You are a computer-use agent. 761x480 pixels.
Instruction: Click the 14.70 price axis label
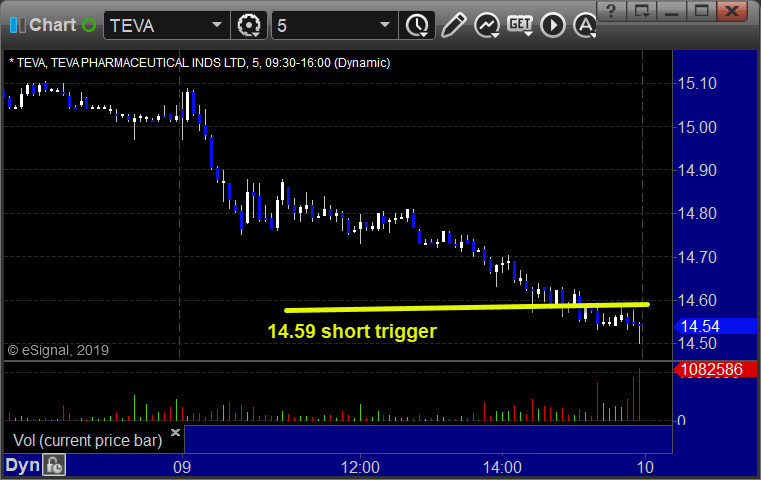[697, 257]
